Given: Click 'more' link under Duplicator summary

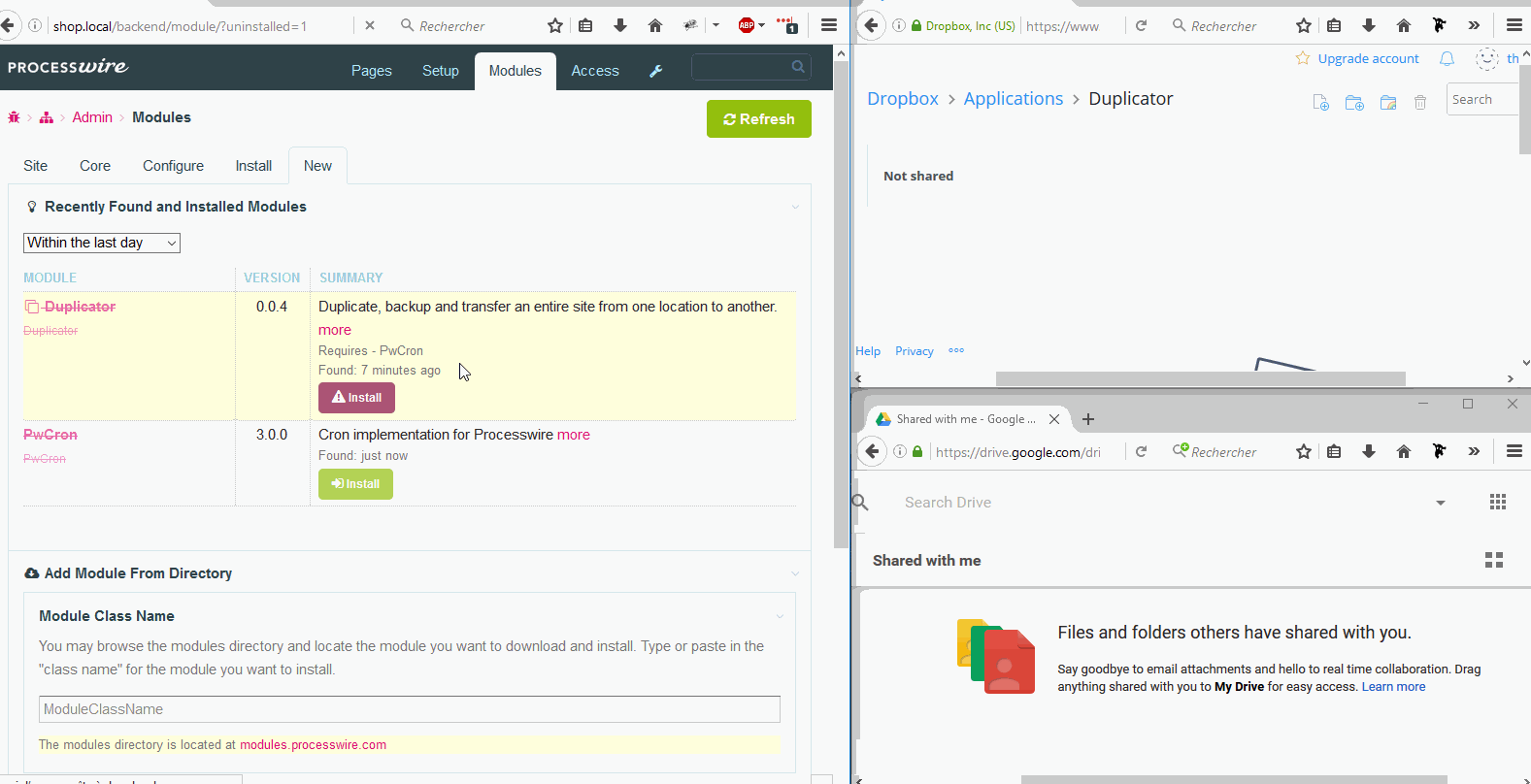Looking at the screenshot, I should coord(335,330).
